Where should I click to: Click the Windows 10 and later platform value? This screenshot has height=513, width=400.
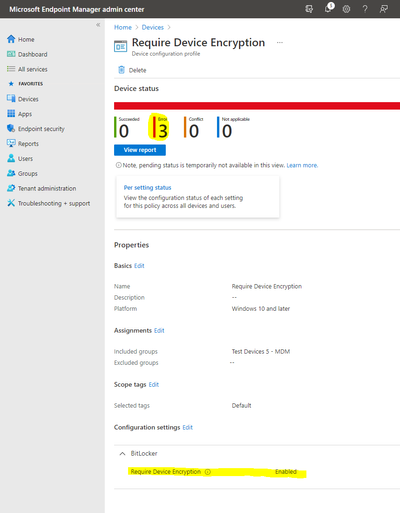tap(261, 309)
